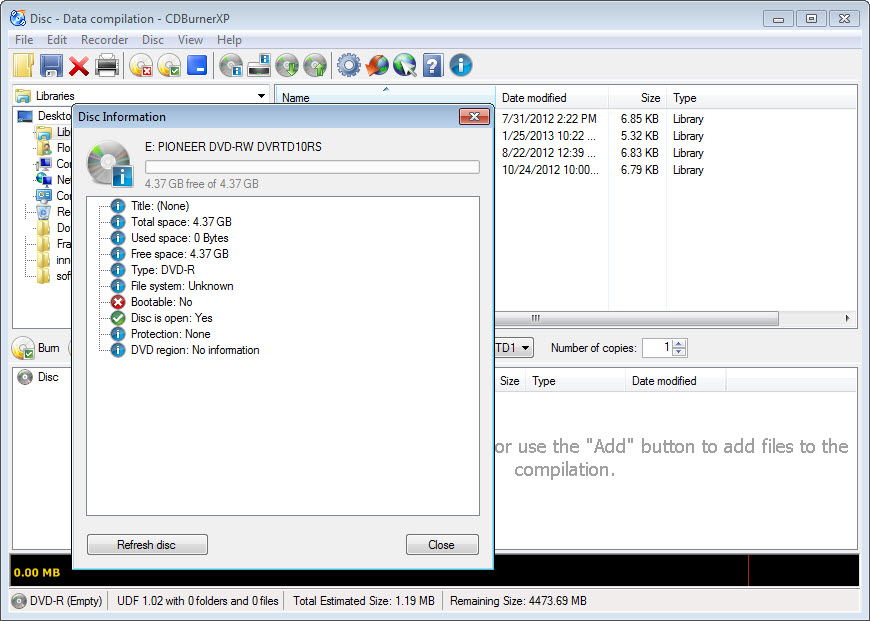The height and width of the screenshot is (621, 870).
Task: Click the Number of copies field
Action: point(657,347)
